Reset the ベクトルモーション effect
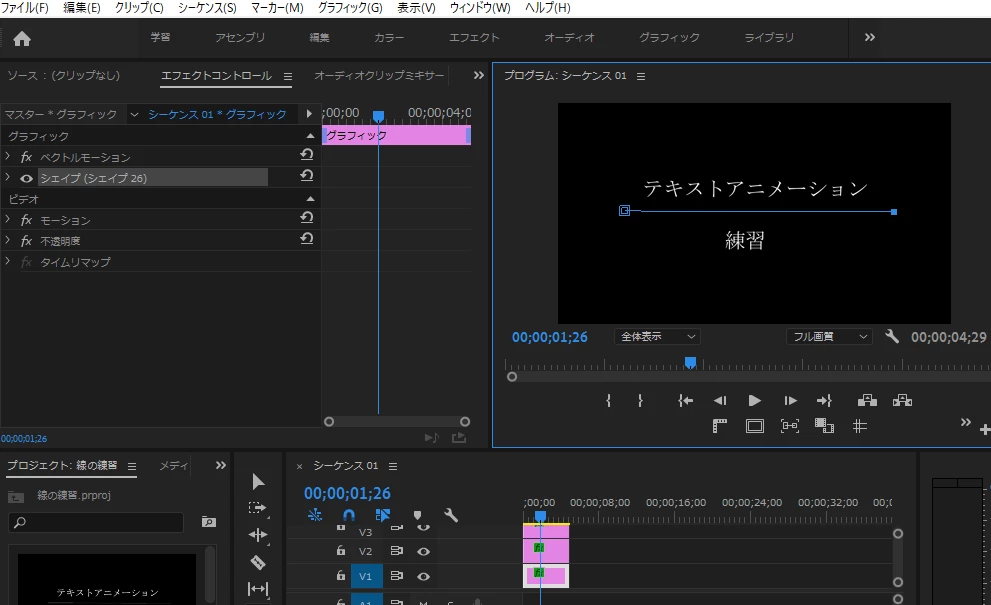Viewport: 991px width, 605px height. (x=307, y=154)
